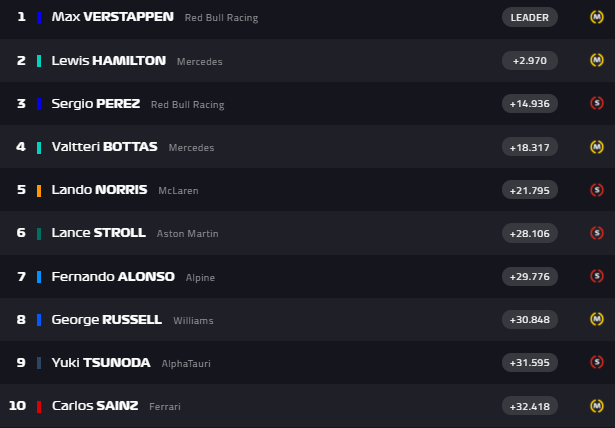615x428 pixels.
Task: Click McLaren's orange team color bar
Action: pyautogui.click(x=39, y=190)
